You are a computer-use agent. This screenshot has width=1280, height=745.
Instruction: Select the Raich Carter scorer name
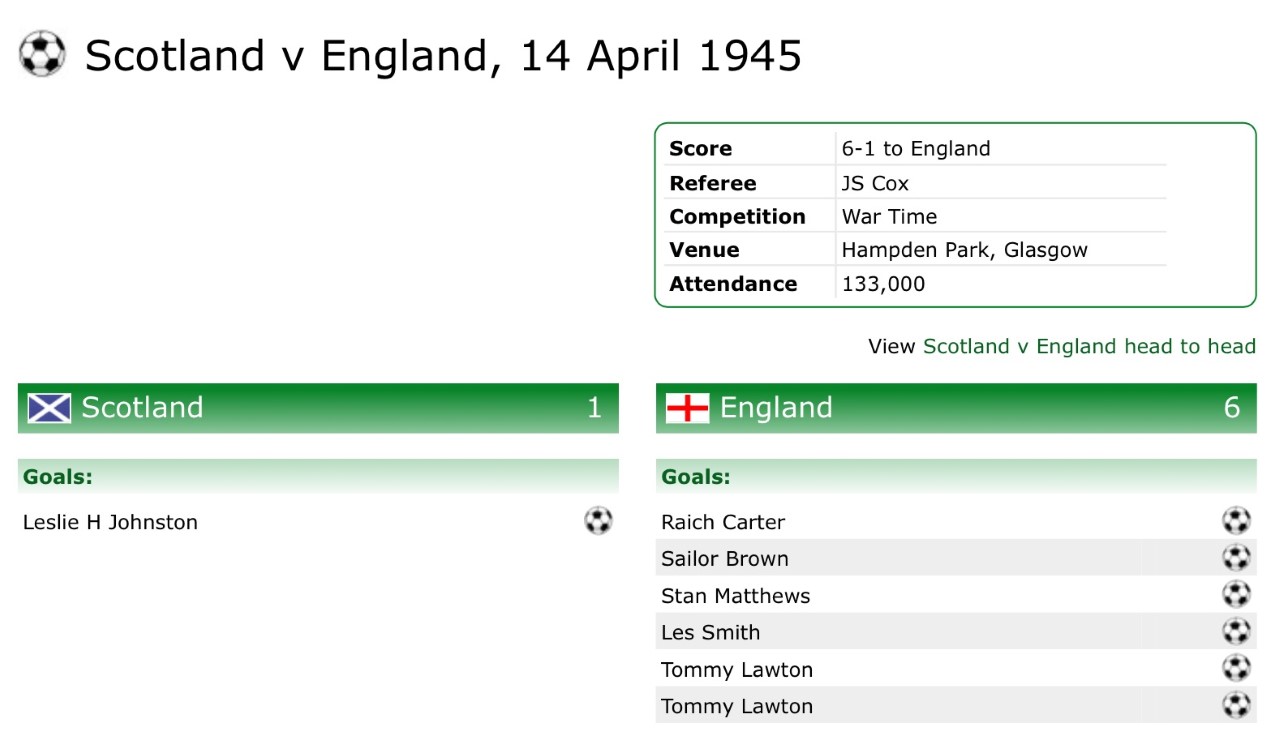(723, 522)
